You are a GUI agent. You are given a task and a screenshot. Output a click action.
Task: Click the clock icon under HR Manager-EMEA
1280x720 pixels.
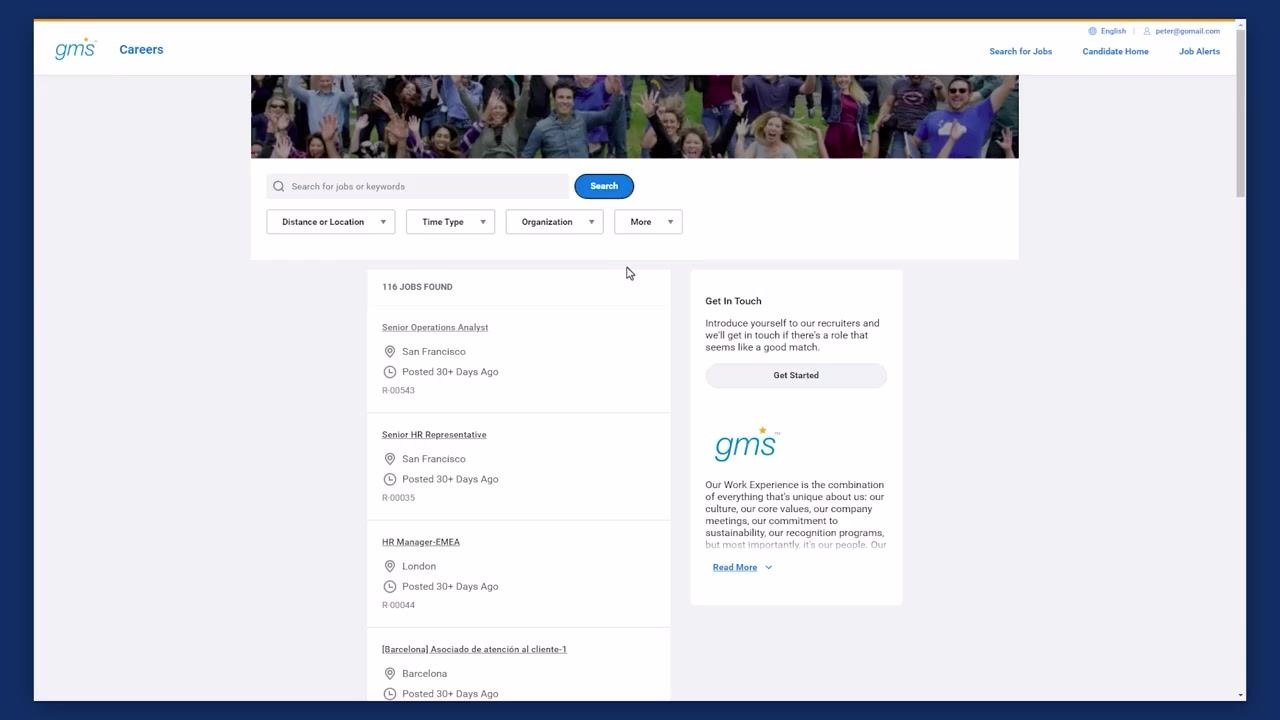(x=390, y=586)
